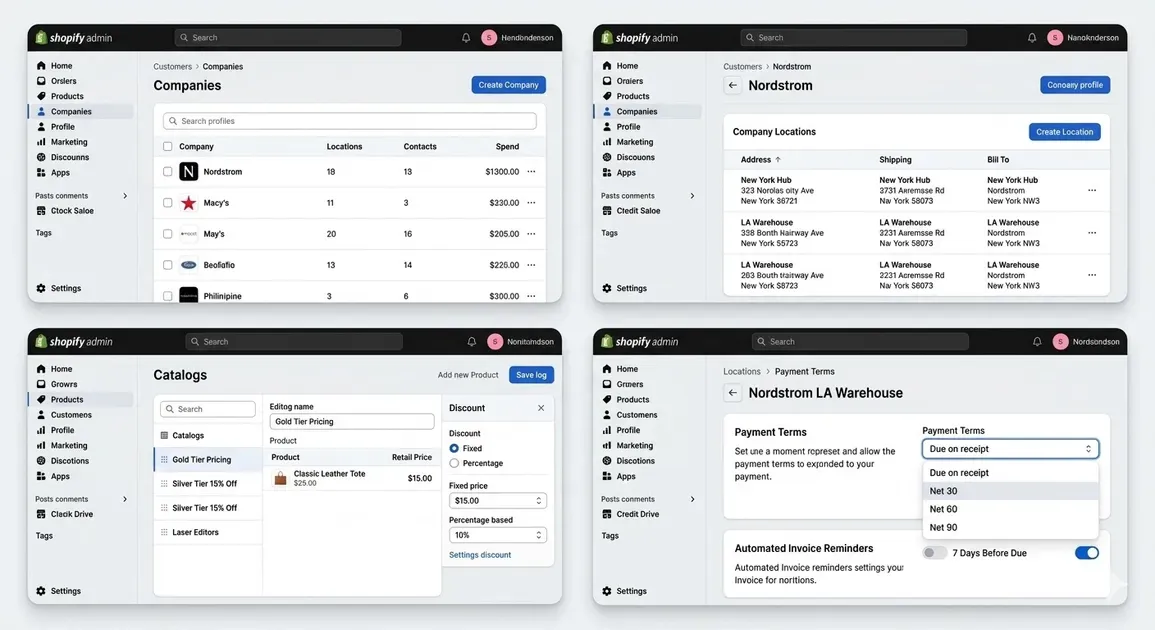Click Conoany profile button
The height and width of the screenshot is (630, 1155).
point(1075,85)
